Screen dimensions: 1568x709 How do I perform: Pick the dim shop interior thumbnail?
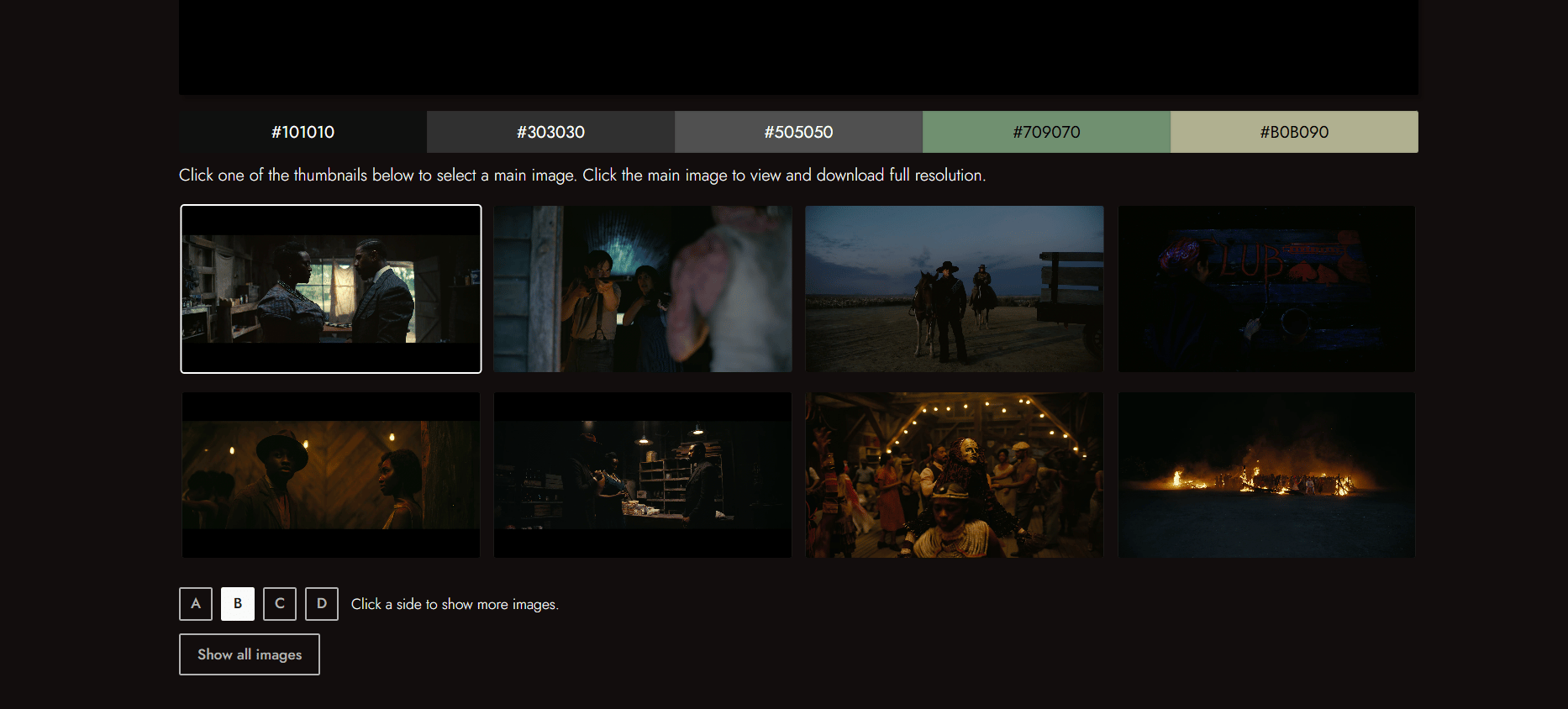[x=643, y=475]
